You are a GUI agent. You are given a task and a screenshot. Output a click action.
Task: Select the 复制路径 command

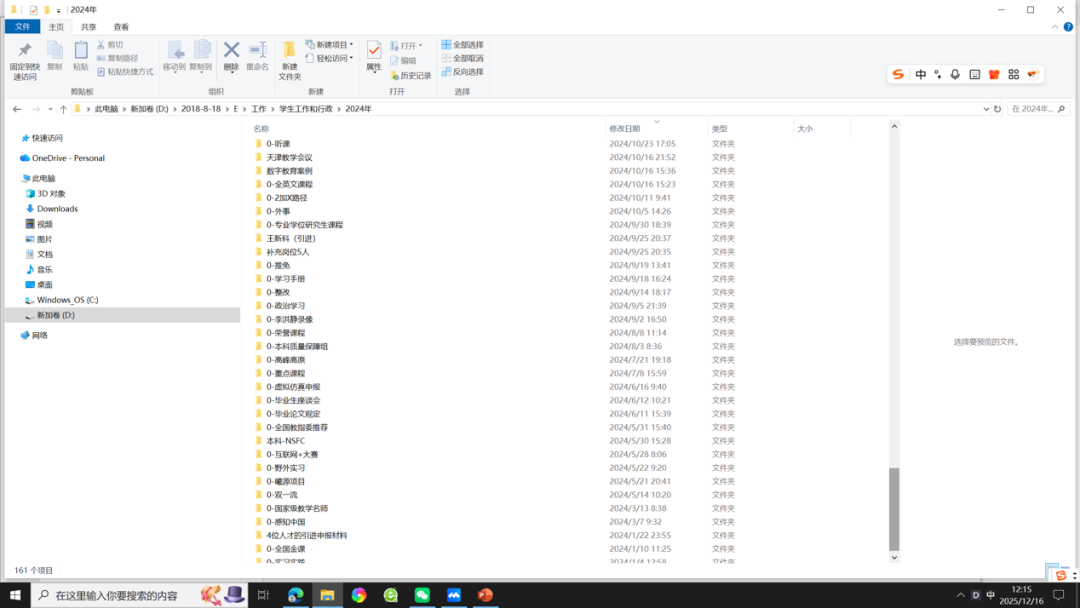(x=118, y=59)
